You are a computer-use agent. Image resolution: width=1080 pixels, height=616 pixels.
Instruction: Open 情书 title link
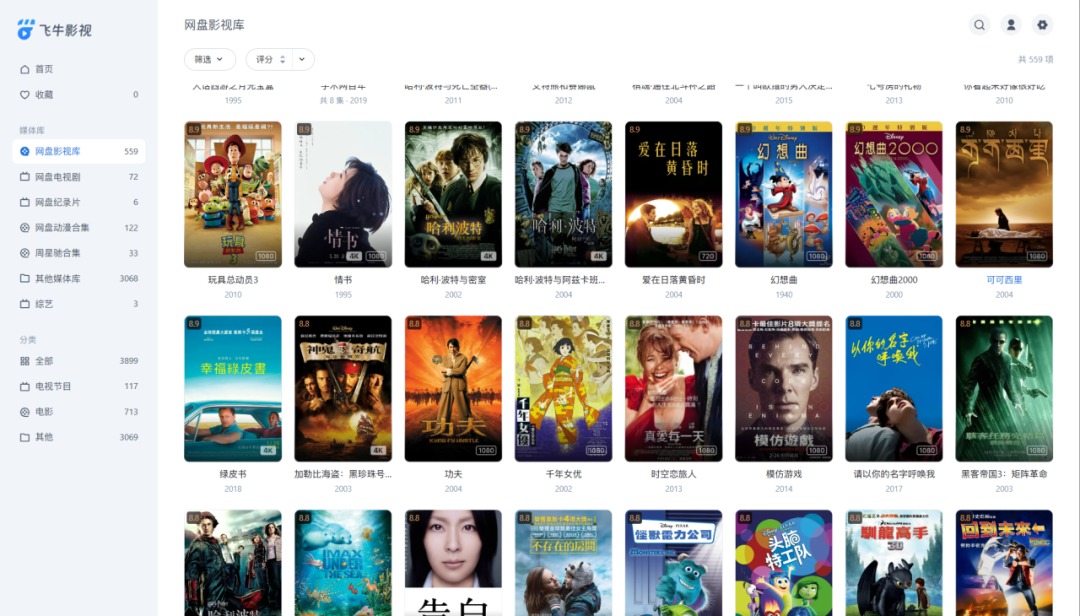pos(343,280)
